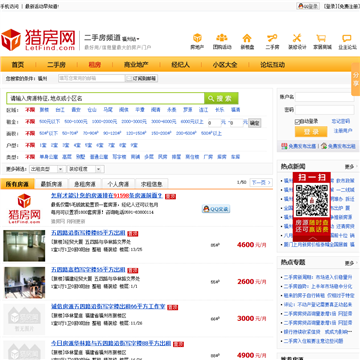Open the 出租类型 dropdown
The image size is (360, 360).
pos(46,169)
